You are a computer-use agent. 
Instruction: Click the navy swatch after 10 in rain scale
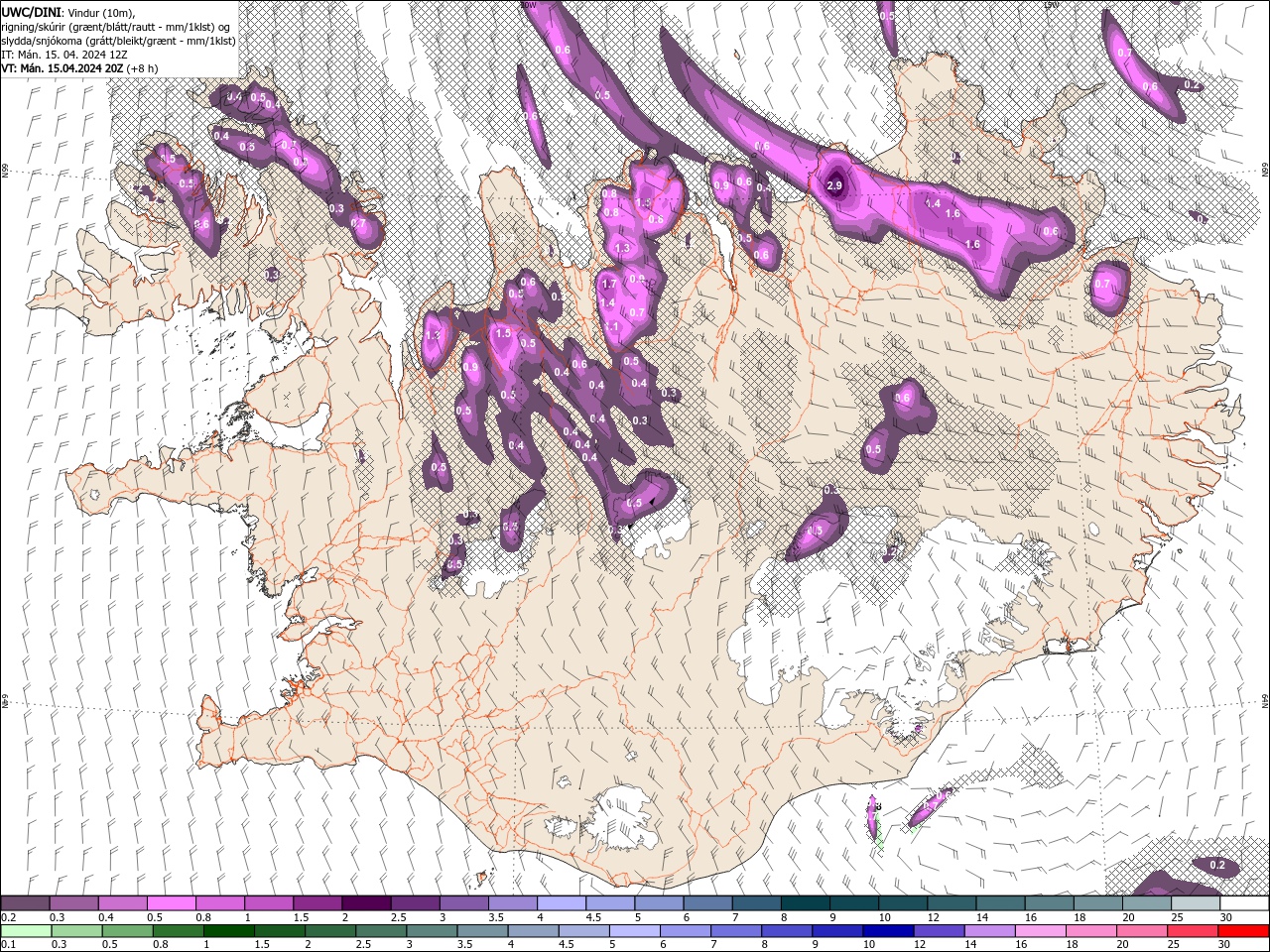click(887, 931)
